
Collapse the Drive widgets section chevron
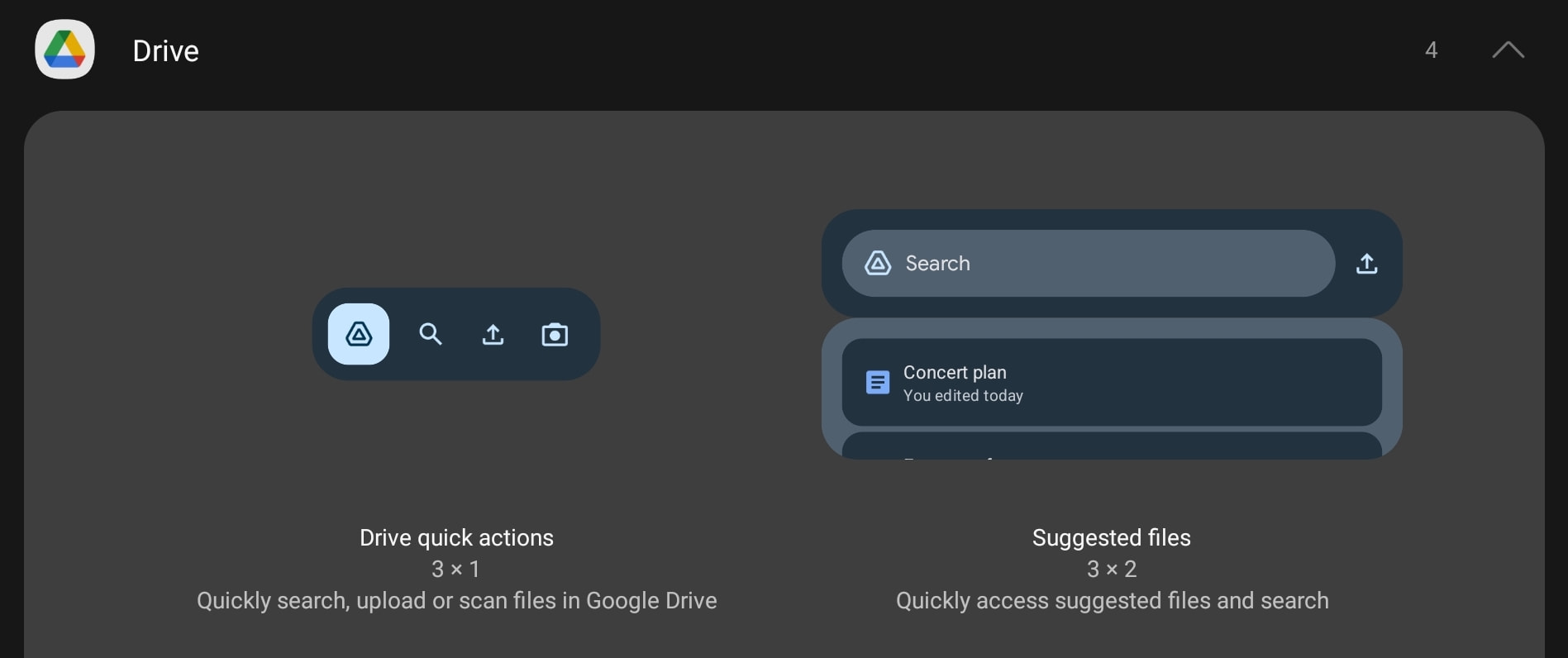[x=1508, y=50]
